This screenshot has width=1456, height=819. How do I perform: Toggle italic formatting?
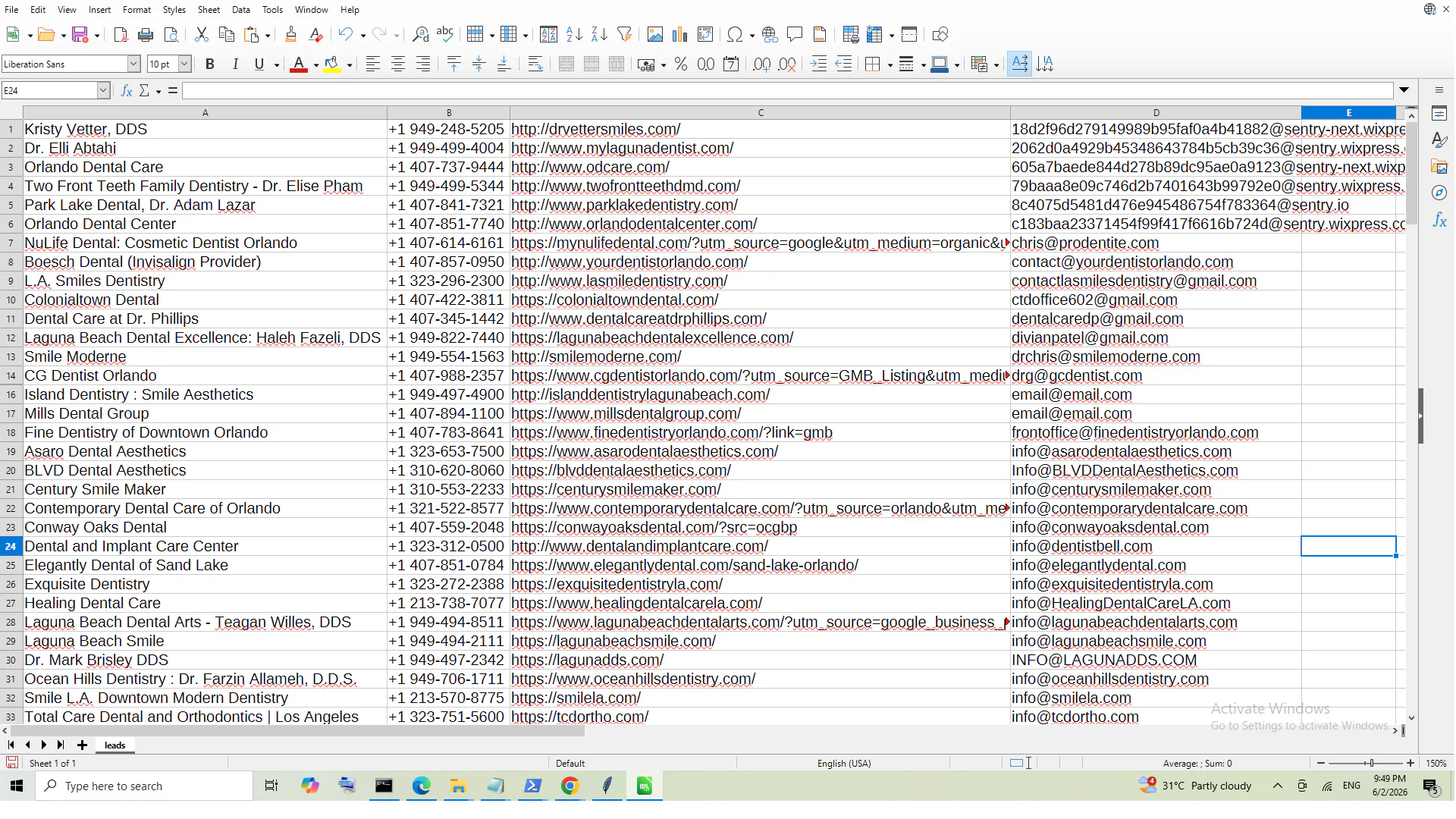pyautogui.click(x=235, y=64)
